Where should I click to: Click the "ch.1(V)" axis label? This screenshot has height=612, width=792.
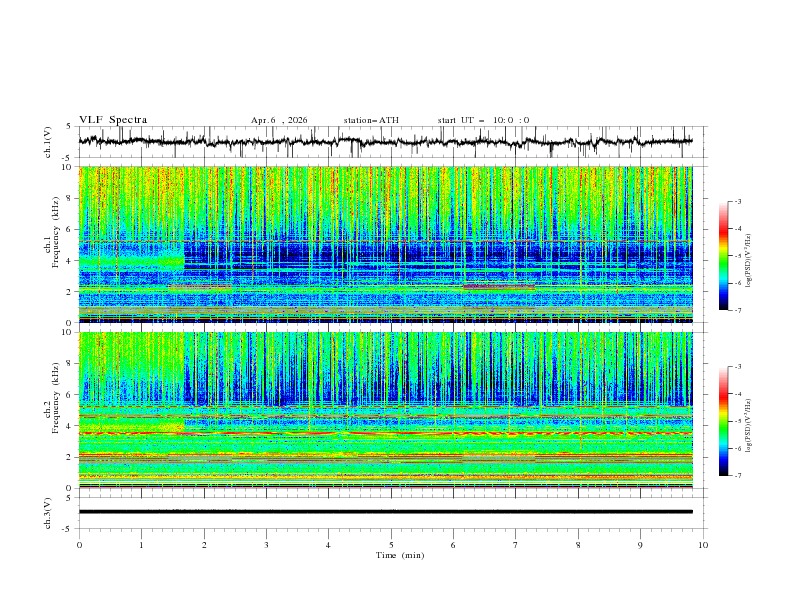[48, 142]
